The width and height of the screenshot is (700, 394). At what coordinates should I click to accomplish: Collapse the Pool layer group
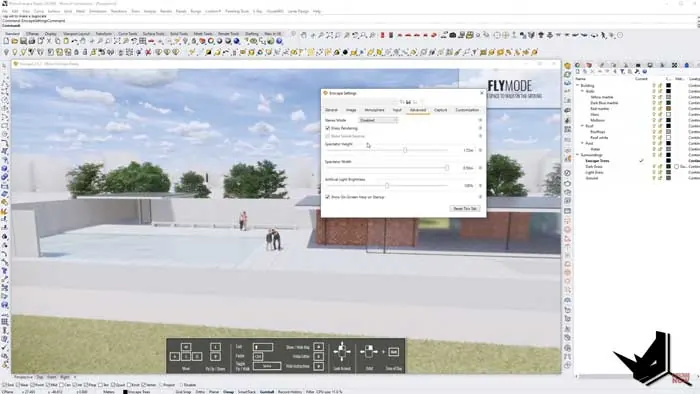click(x=582, y=143)
